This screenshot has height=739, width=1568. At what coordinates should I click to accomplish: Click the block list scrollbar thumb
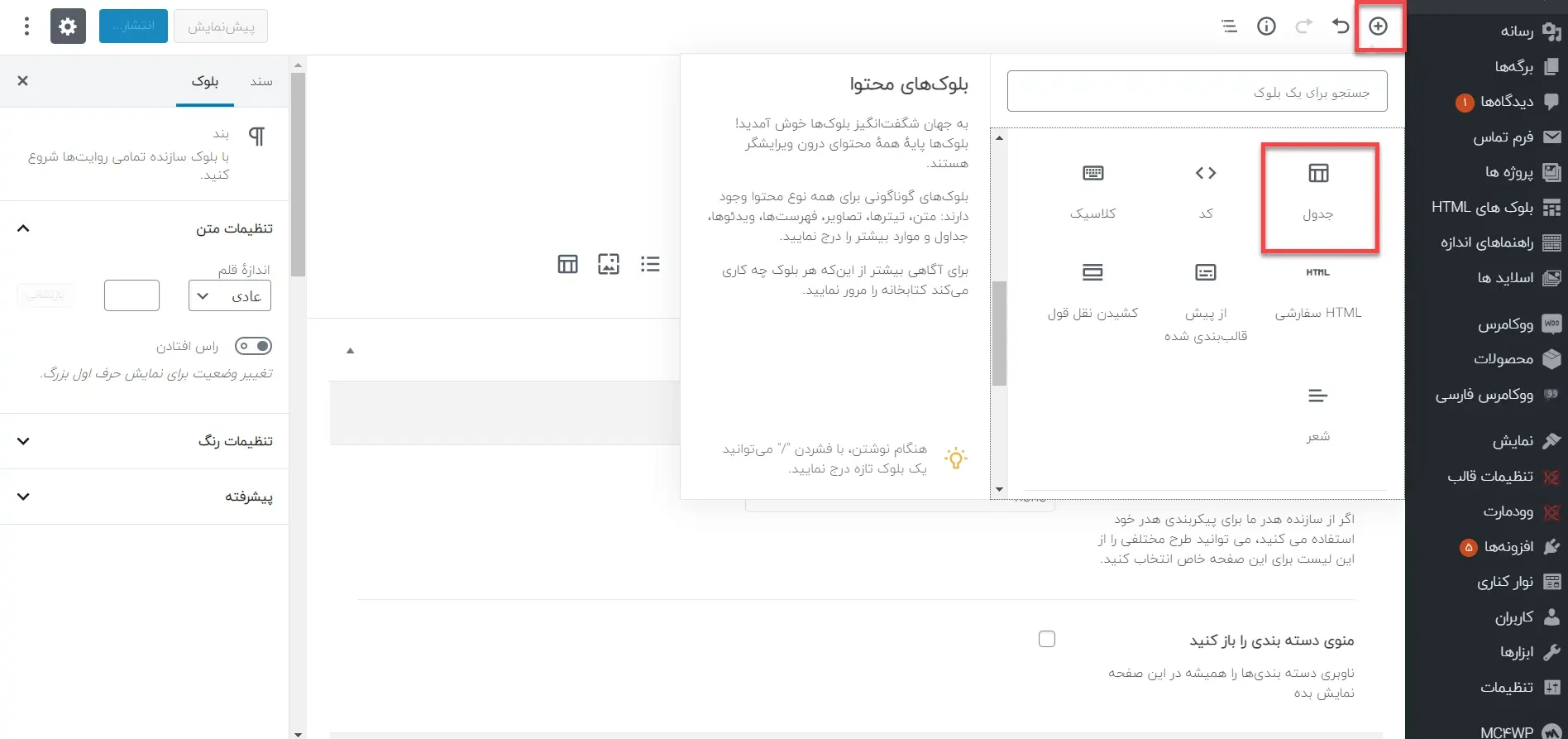999,334
